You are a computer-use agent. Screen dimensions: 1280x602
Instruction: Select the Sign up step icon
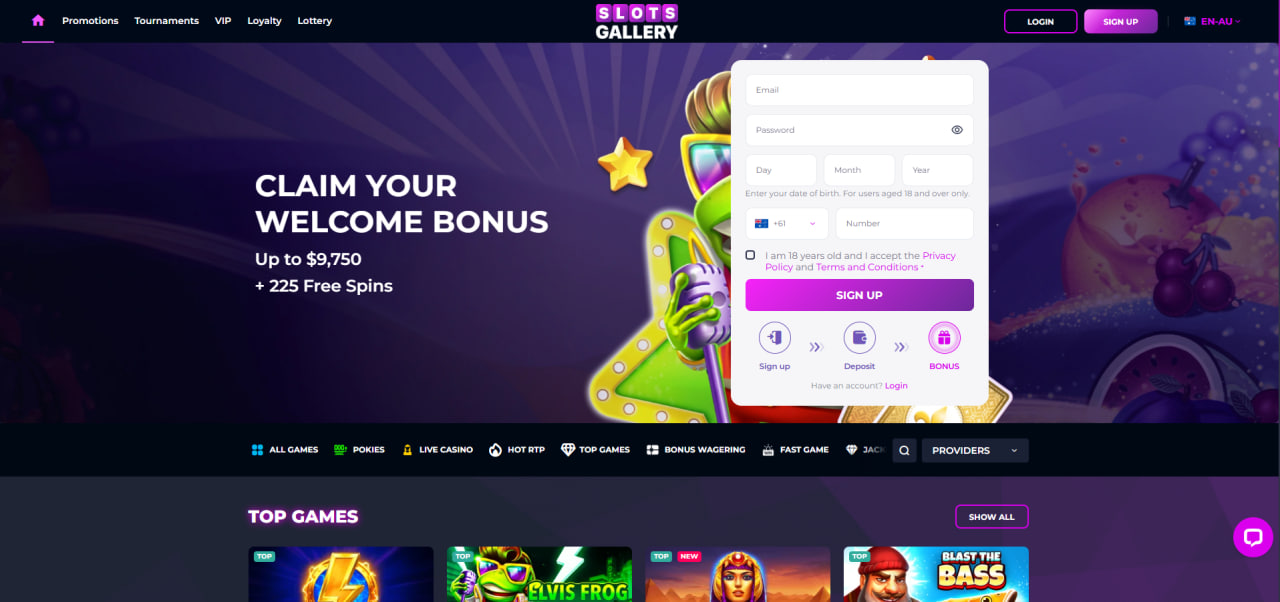(774, 338)
